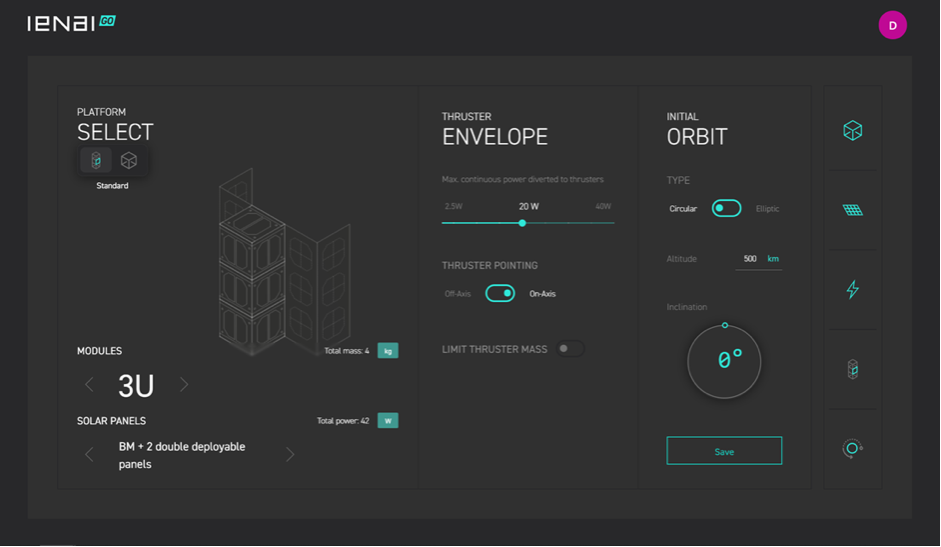941x547 pixels.
Task: Open the lightning bolt power sidebar section
Action: [852, 289]
